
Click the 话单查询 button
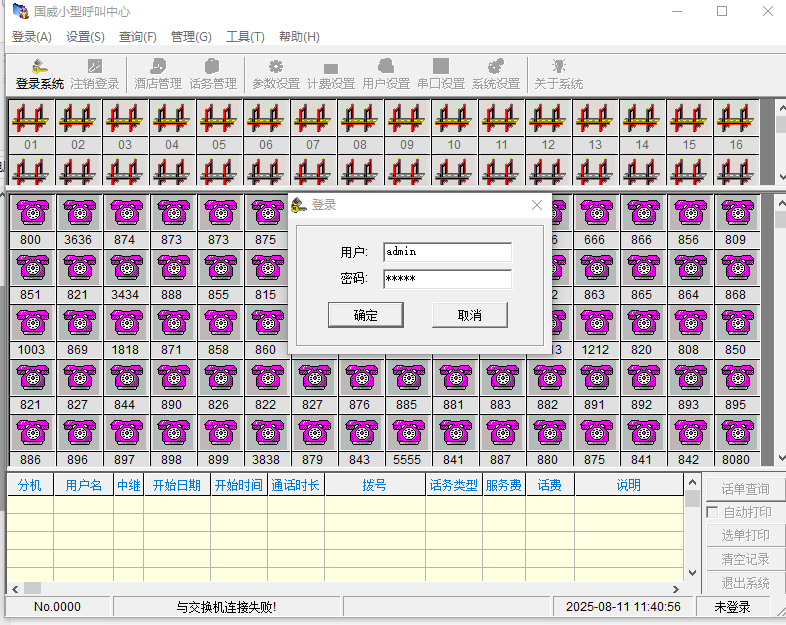pos(745,489)
